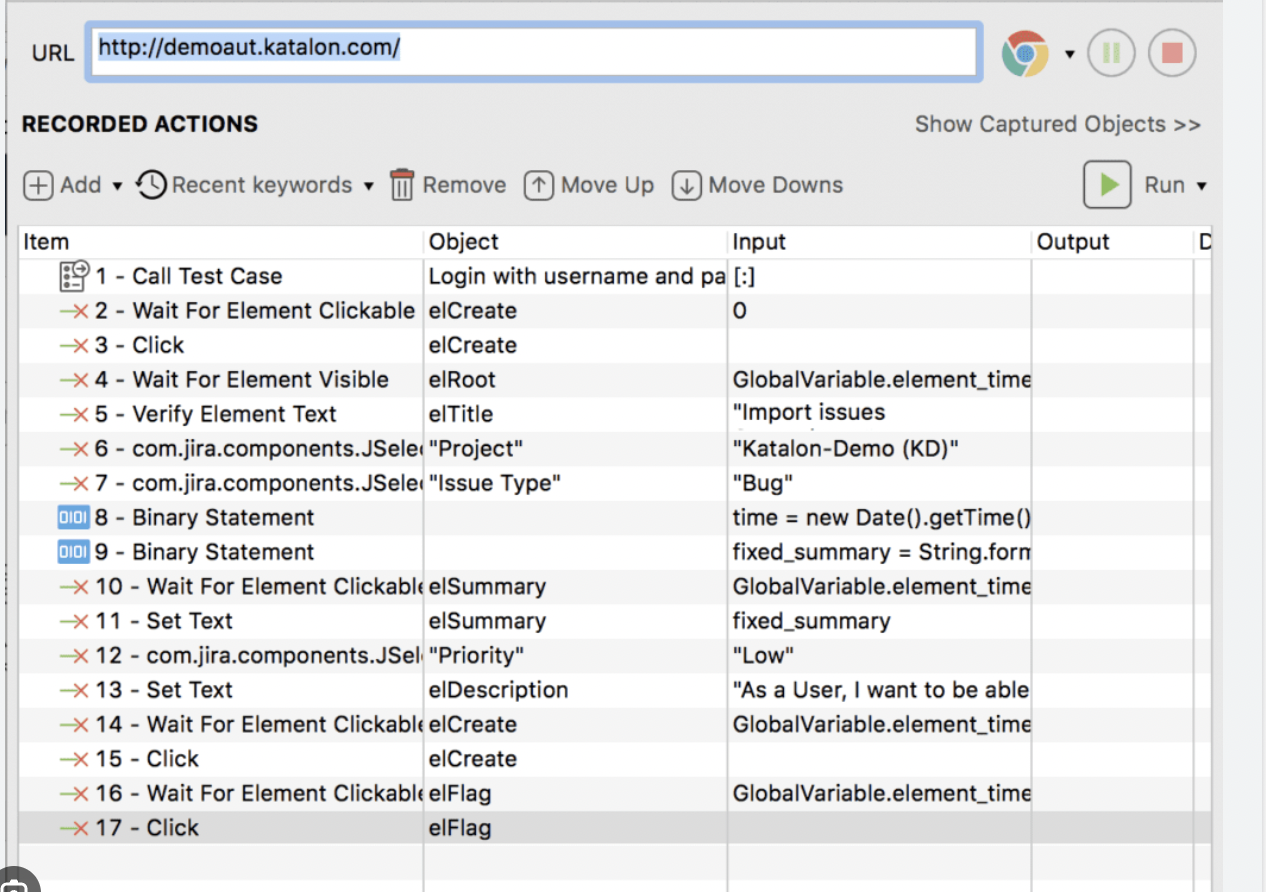Stop the recording with the red button

(1172, 54)
